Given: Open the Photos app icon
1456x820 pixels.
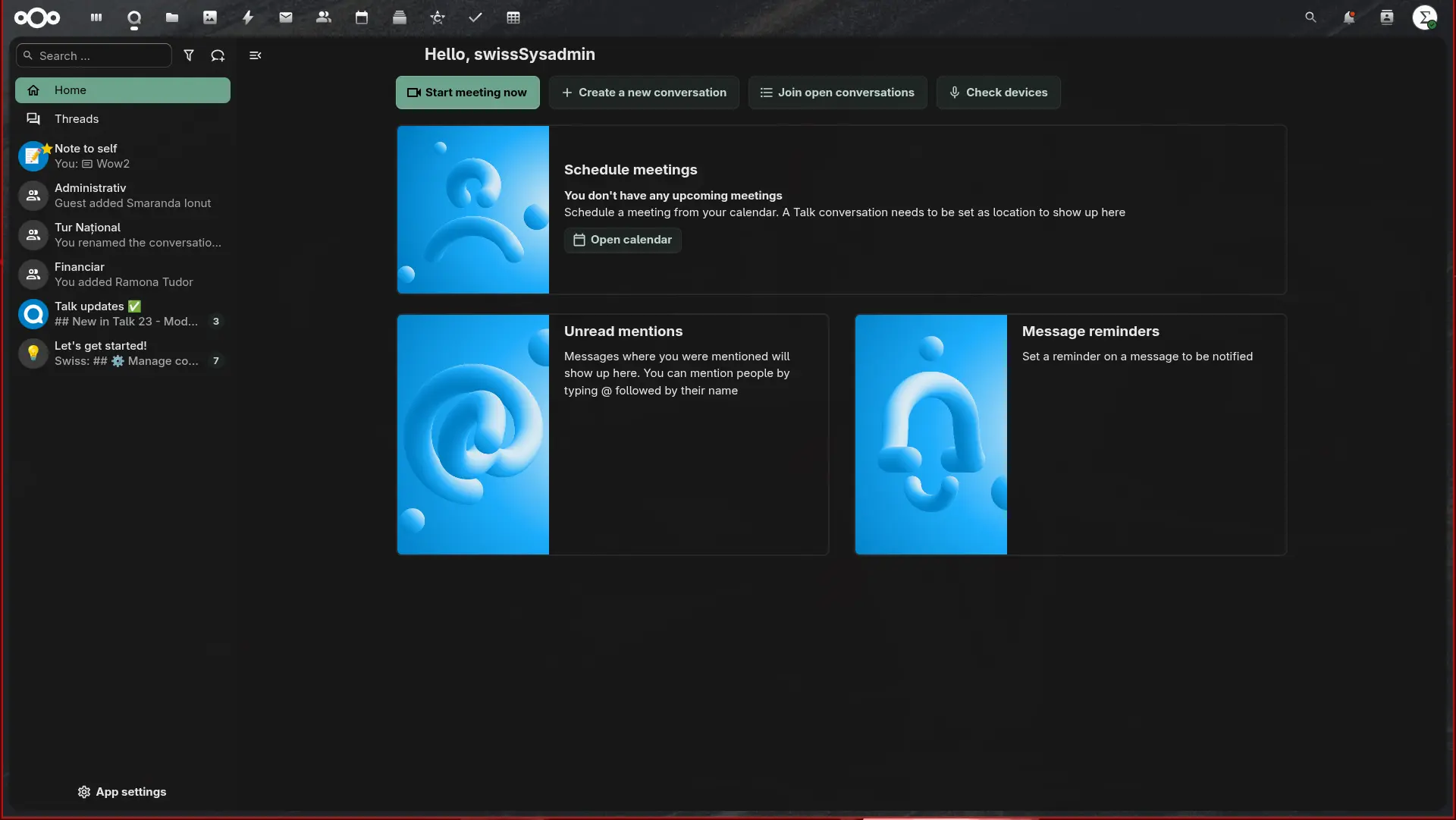Looking at the screenshot, I should coord(210,17).
